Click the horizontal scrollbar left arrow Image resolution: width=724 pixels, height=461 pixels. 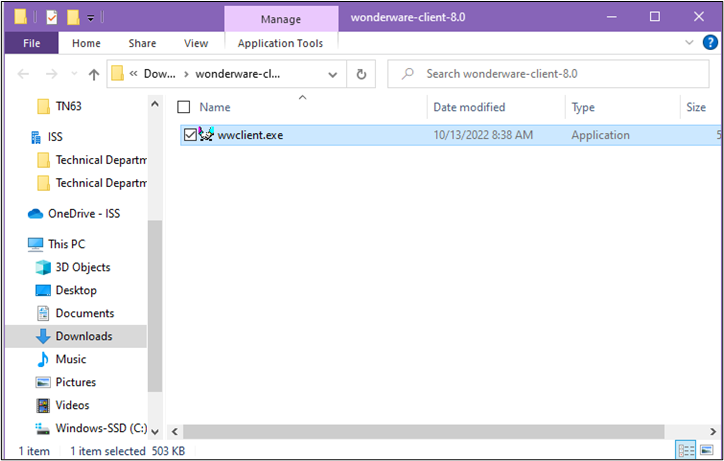pyautogui.click(x=175, y=432)
